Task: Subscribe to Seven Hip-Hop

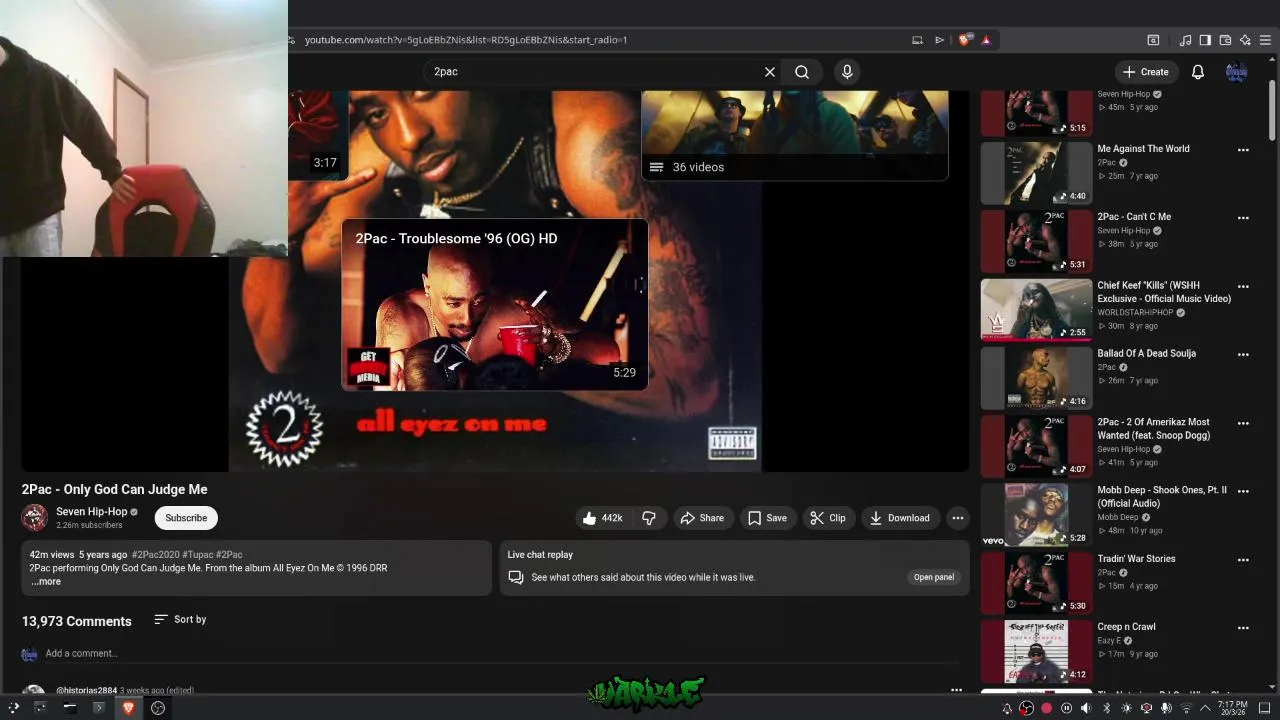Action: pos(186,518)
